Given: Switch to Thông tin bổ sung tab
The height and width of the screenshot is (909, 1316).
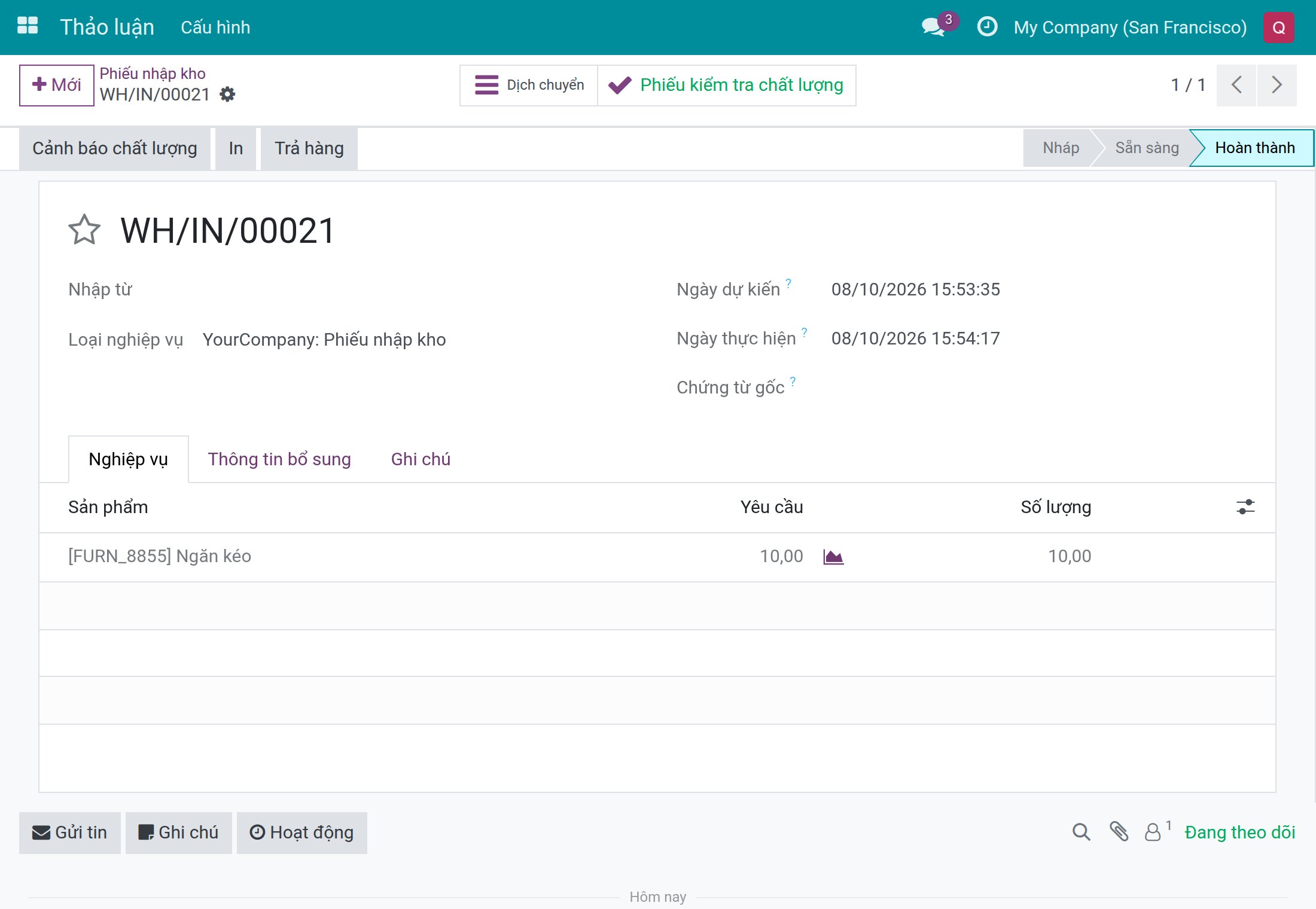Looking at the screenshot, I should (x=279, y=459).
